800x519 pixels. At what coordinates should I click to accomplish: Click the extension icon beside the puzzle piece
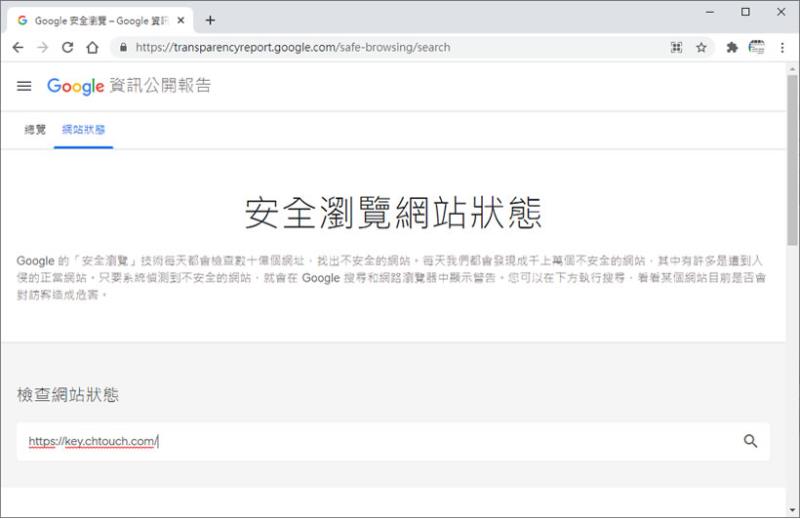(x=757, y=47)
